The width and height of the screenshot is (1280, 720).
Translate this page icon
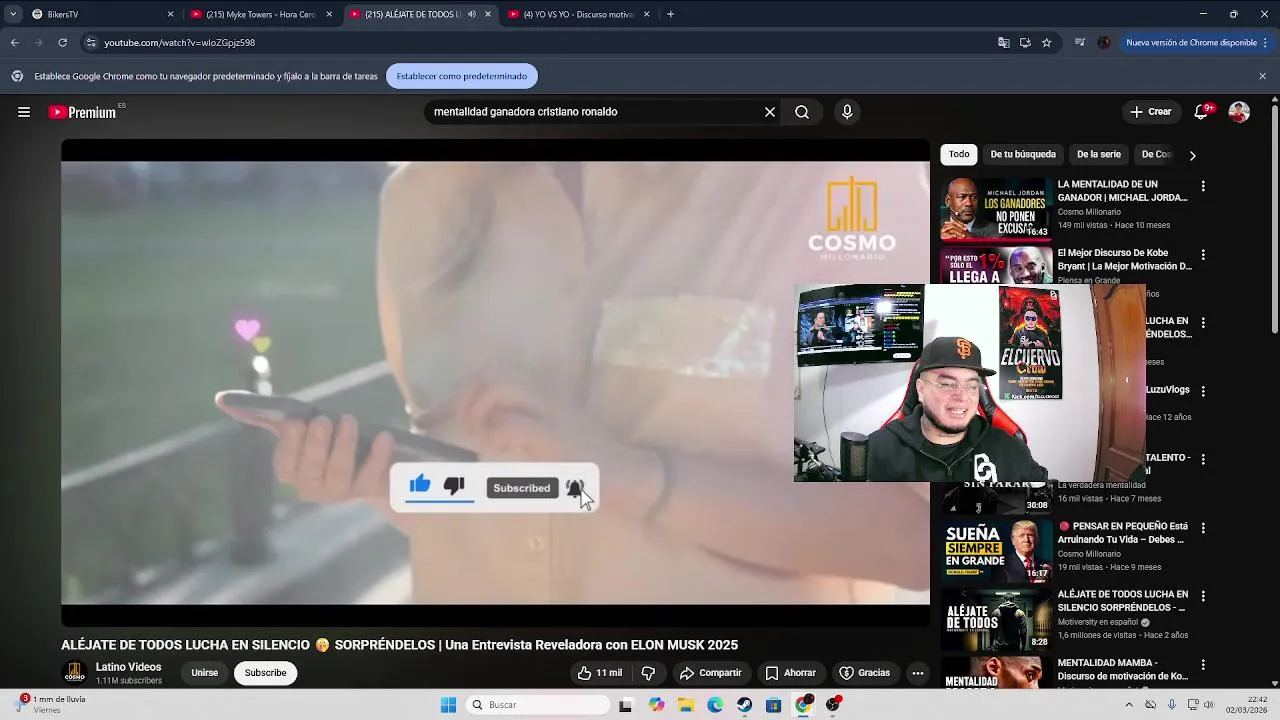point(1003,43)
